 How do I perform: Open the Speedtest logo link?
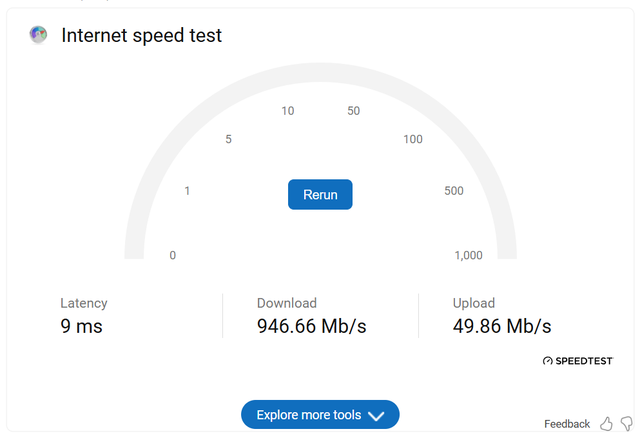click(577, 360)
